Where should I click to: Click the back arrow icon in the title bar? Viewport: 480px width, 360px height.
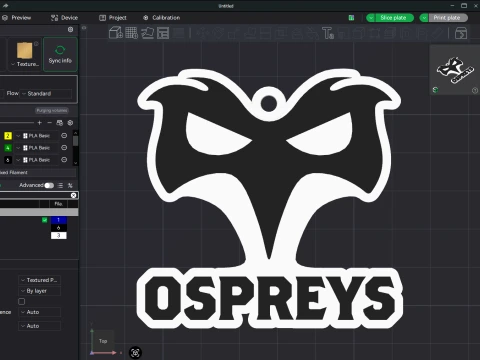[6, 6]
